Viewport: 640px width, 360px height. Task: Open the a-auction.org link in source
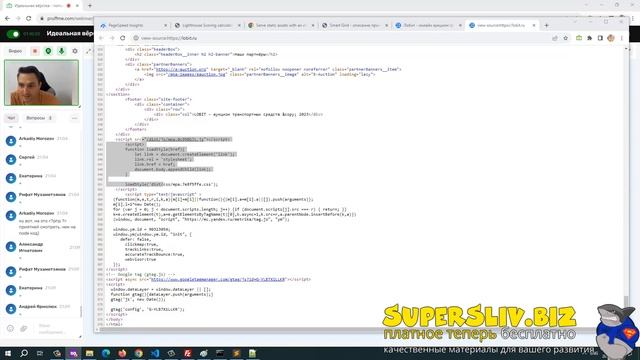[181, 69]
